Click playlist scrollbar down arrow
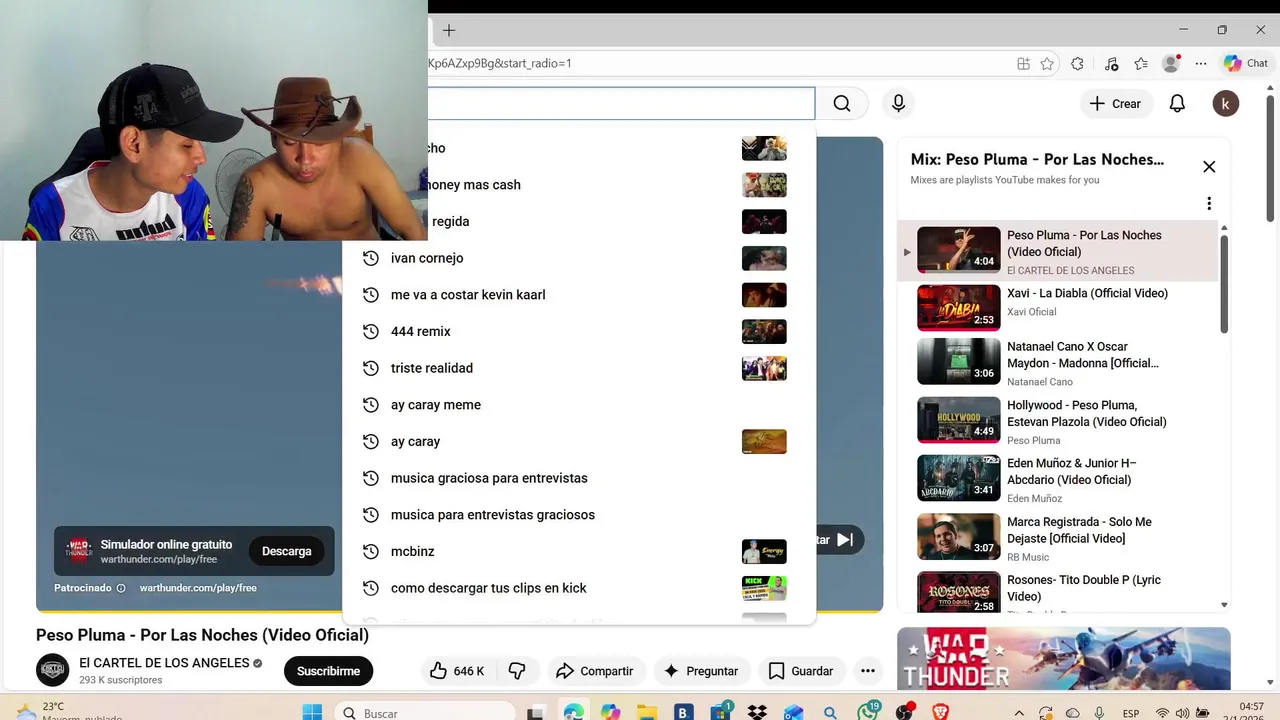 (x=1224, y=605)
